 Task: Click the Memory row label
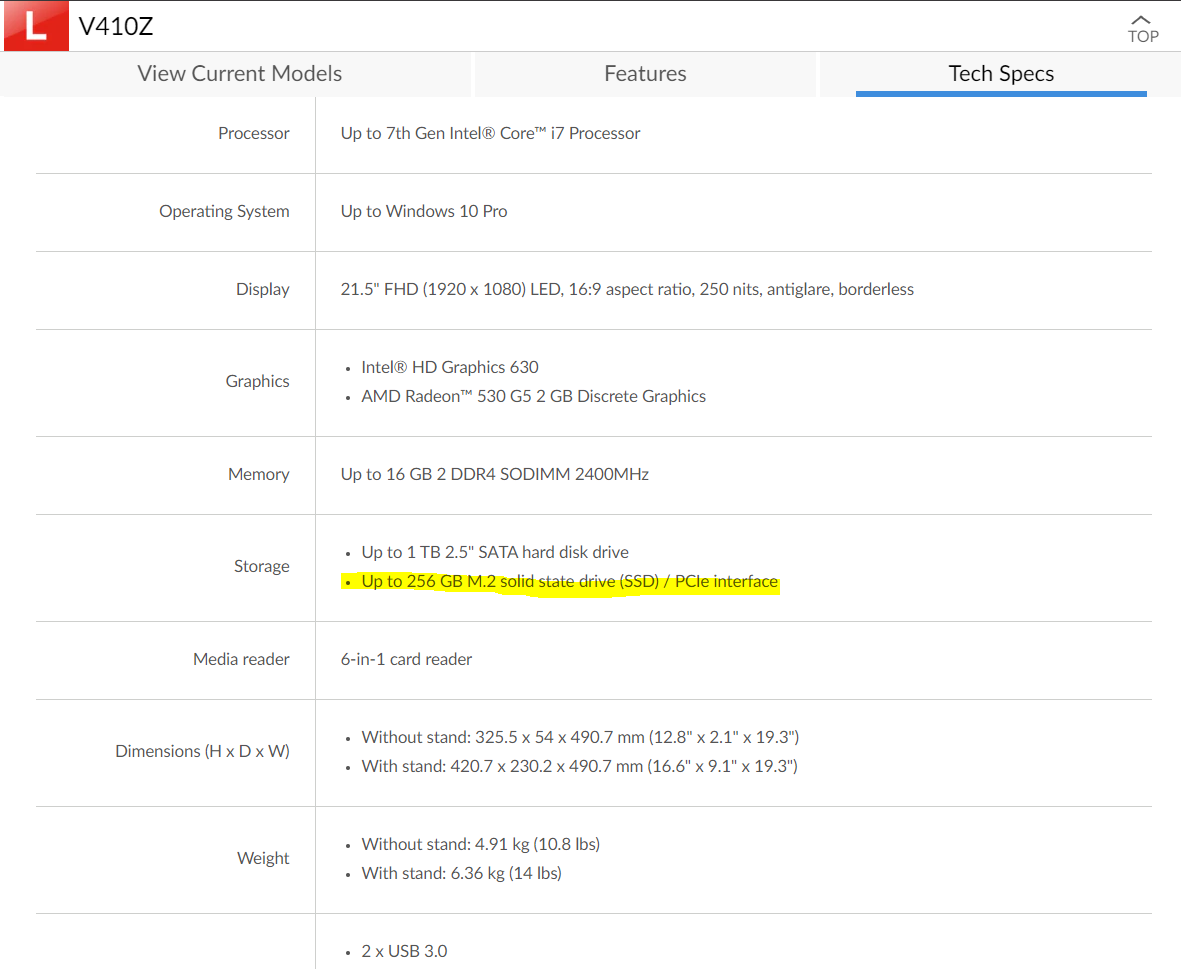click(x=258, y=474)
